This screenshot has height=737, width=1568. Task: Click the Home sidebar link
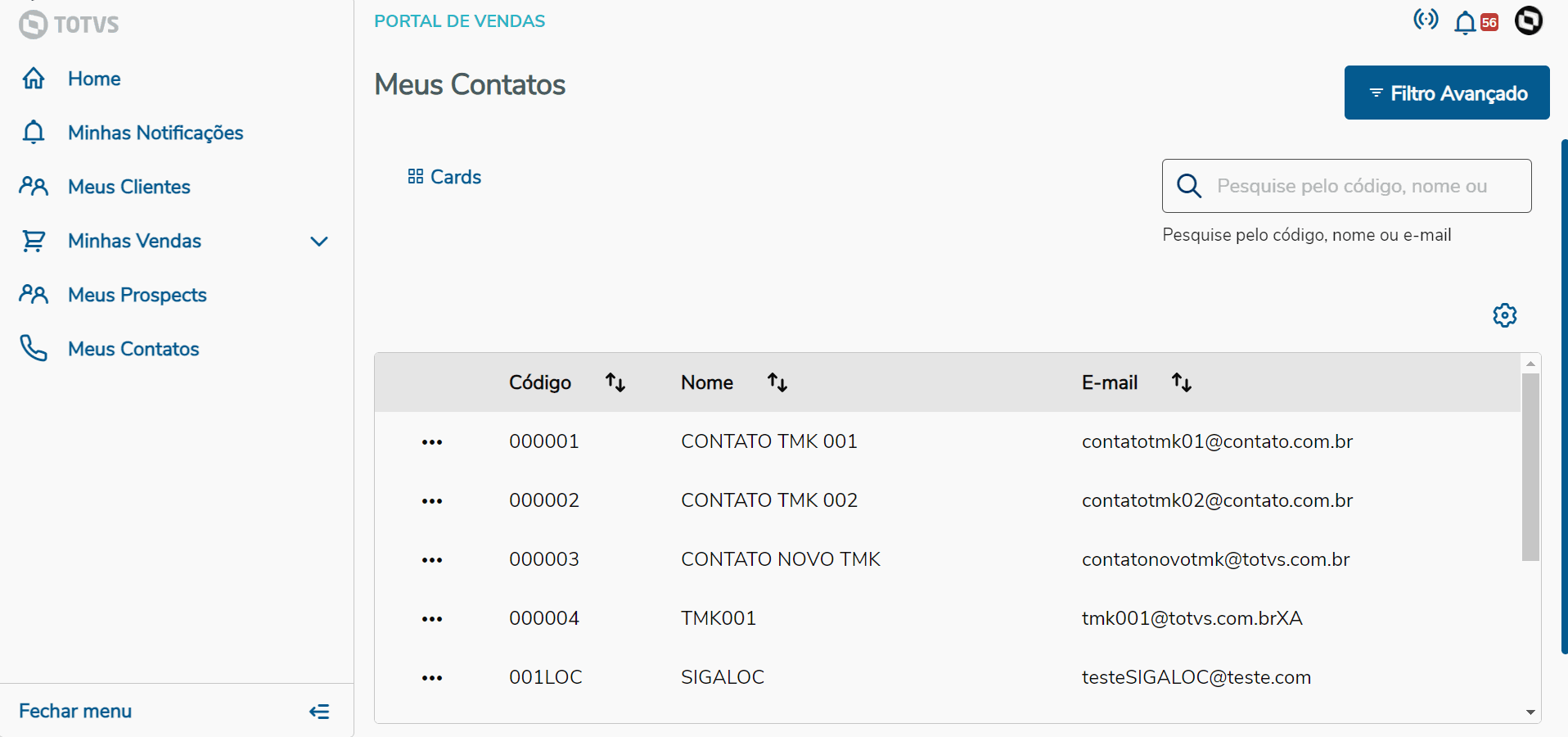94,79
